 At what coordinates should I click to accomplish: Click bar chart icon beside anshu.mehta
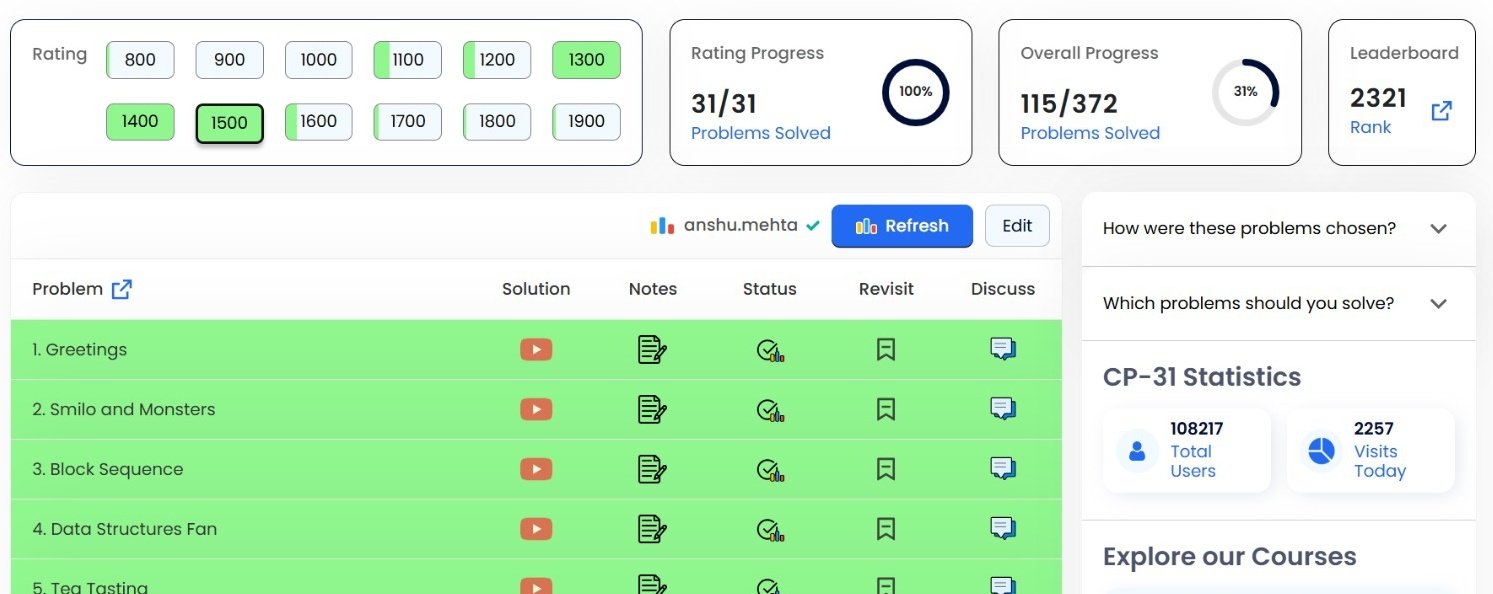[662, 226]
